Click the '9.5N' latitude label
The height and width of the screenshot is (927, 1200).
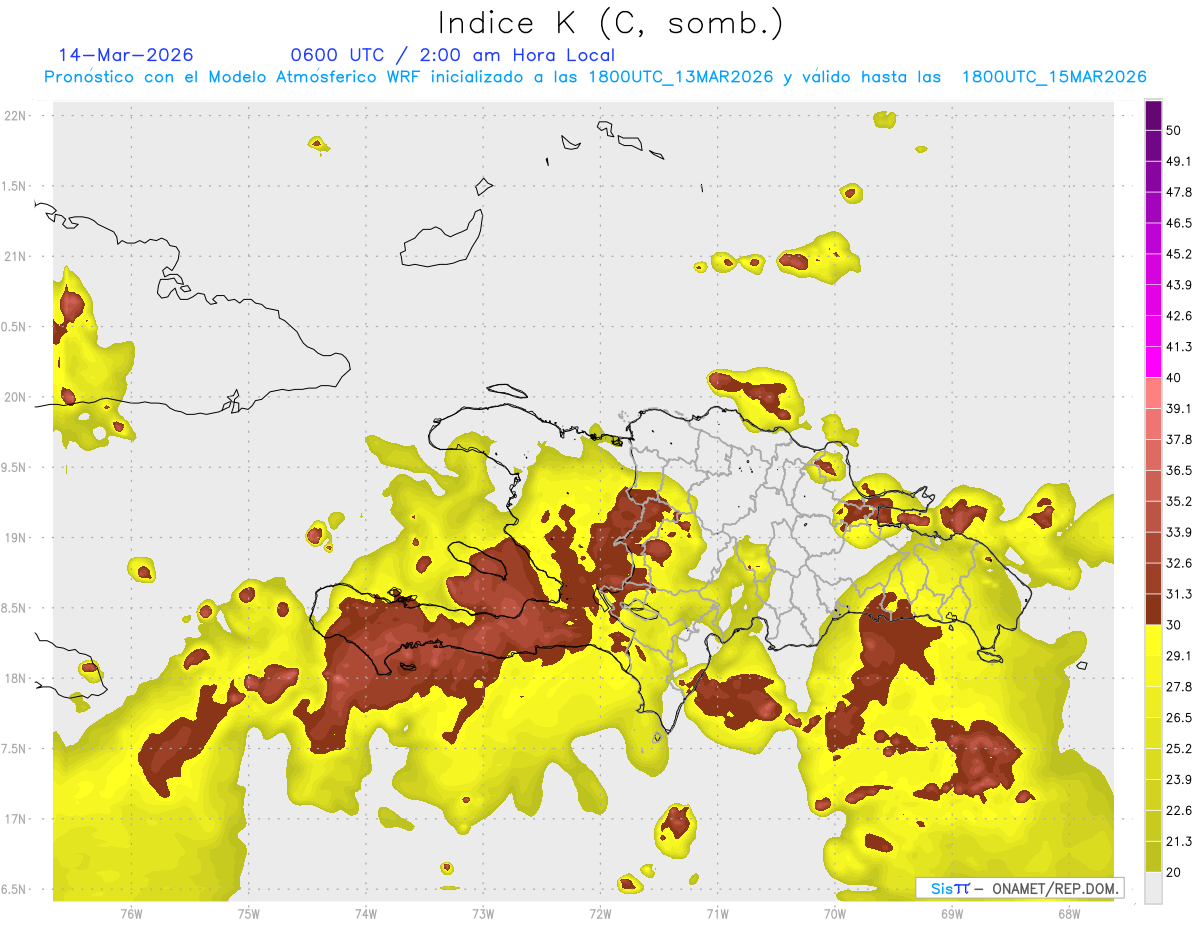tap(15, 467)
